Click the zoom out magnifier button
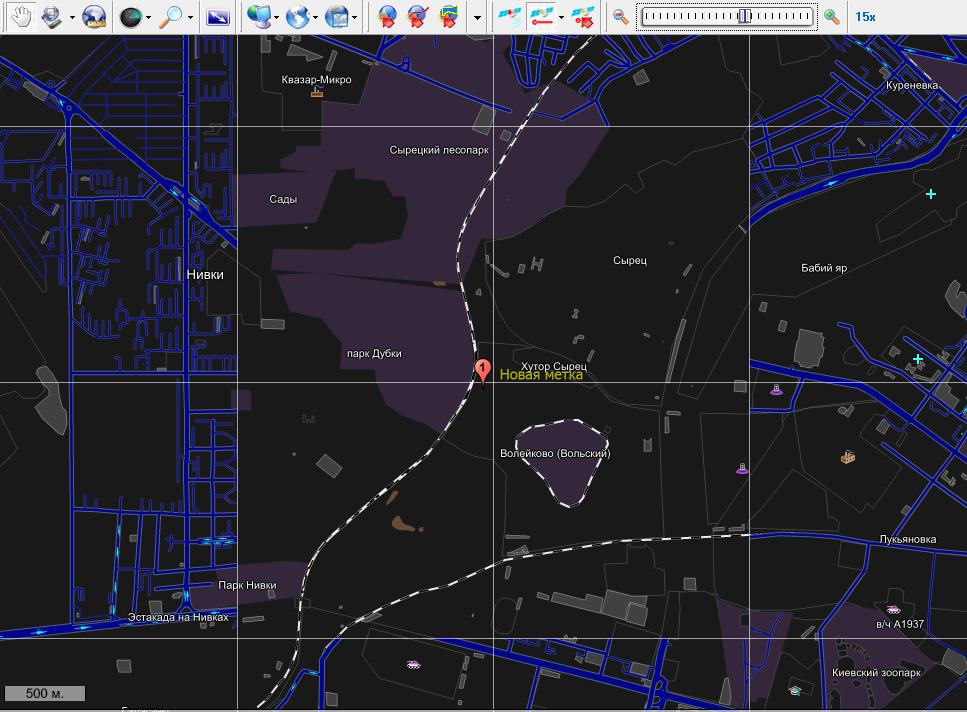 tap(621, 17)
